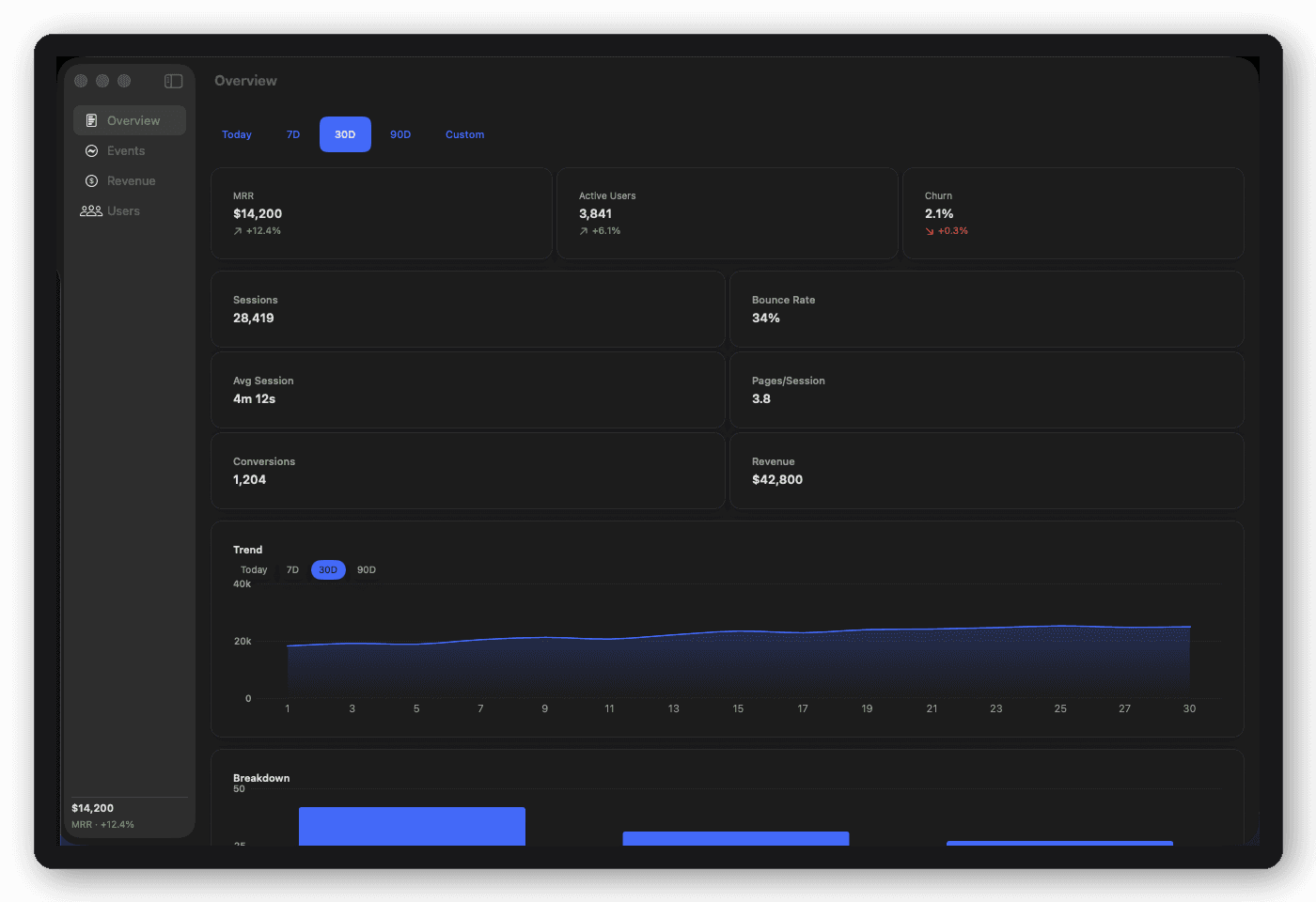
Task: Click the +6.1% Active Users change
Action: coord(606,231)
